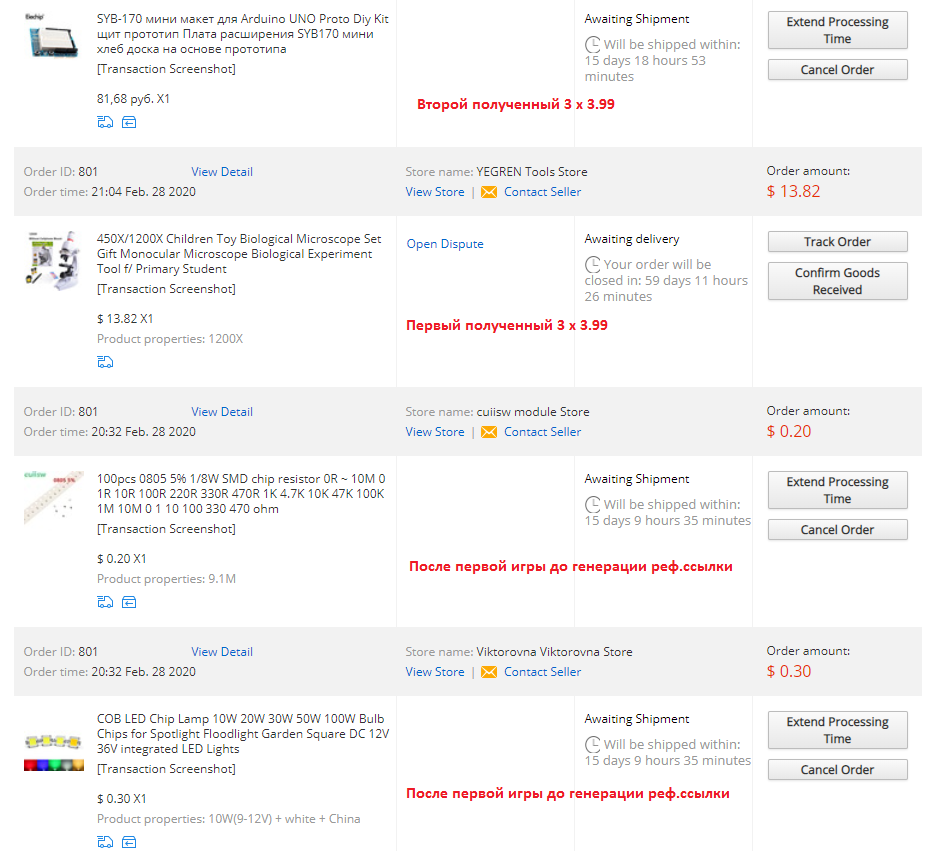Contact Seller of Viktorovna Viktorovna Store

(542, 672)
